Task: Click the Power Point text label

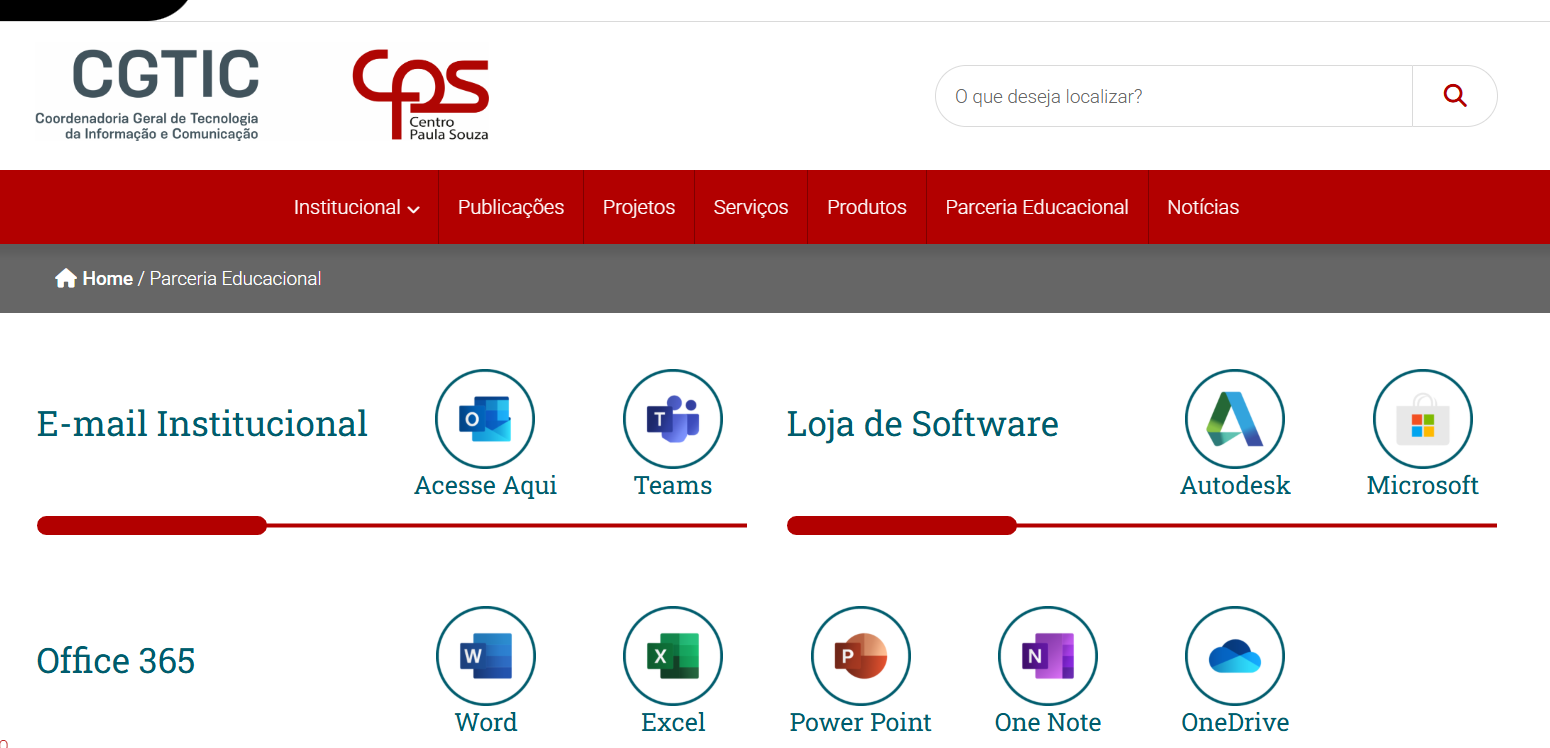Action: click(x=861, y=723)
